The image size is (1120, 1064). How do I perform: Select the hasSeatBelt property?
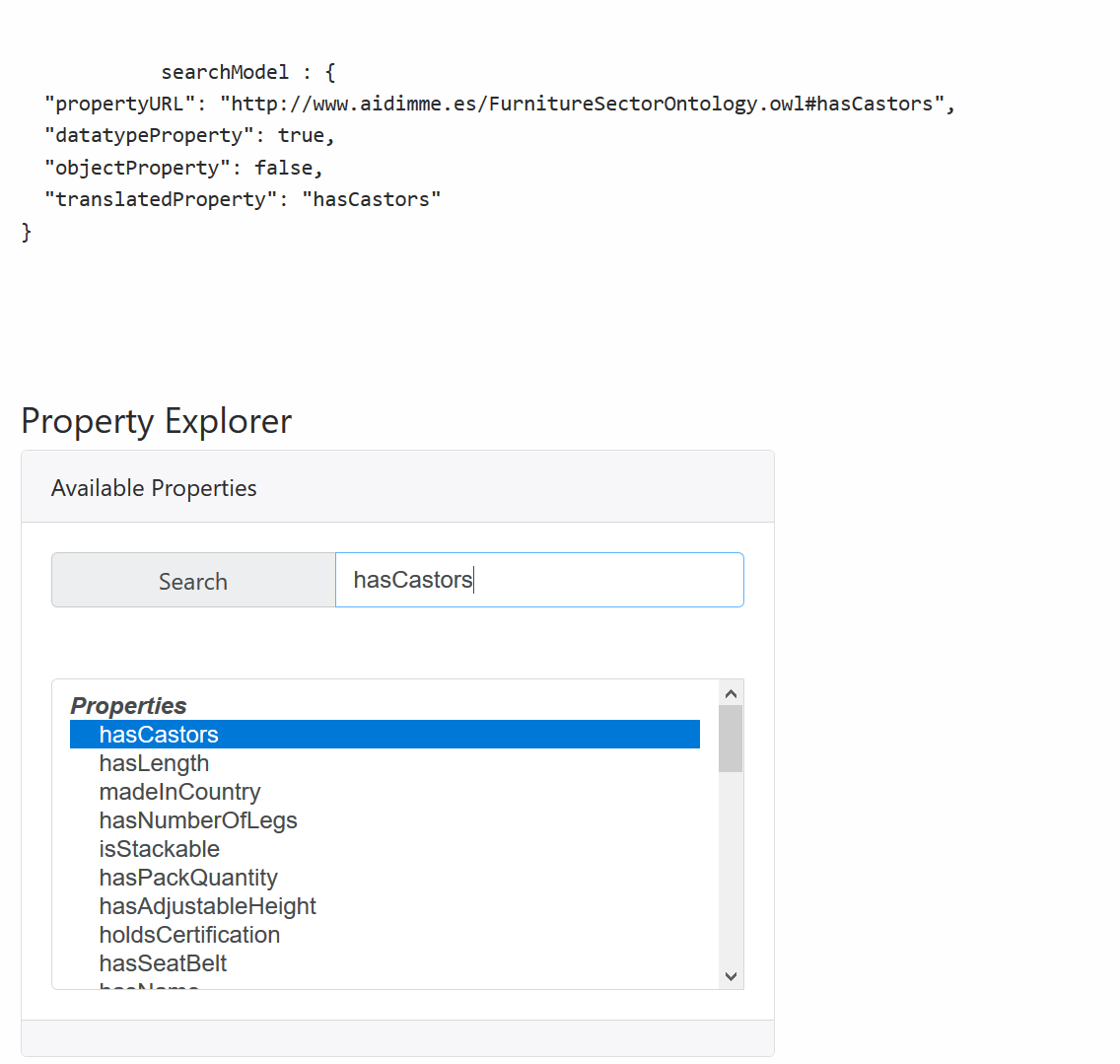tap(163, 963)
